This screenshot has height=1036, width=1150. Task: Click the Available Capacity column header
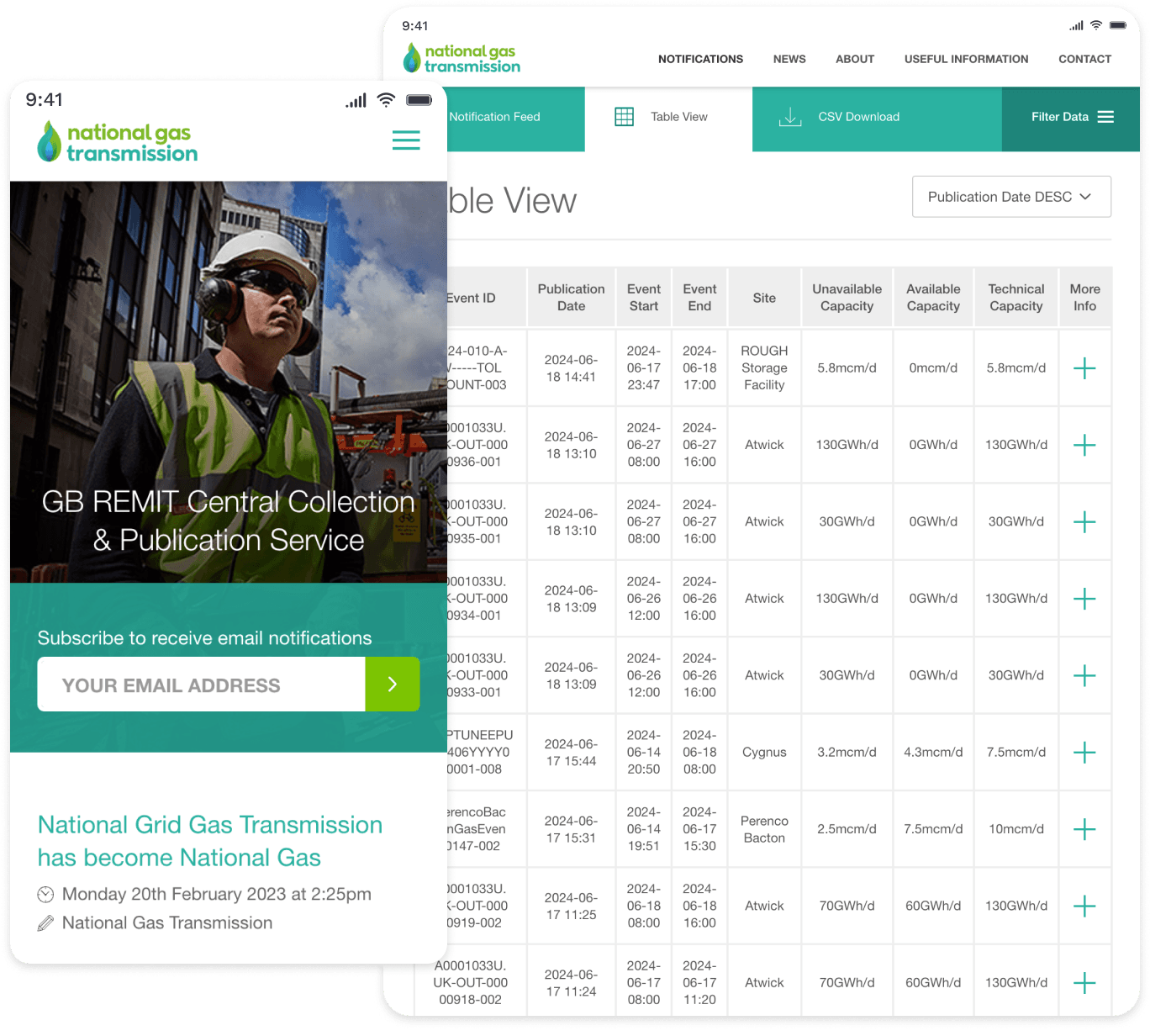pos(933,298)
